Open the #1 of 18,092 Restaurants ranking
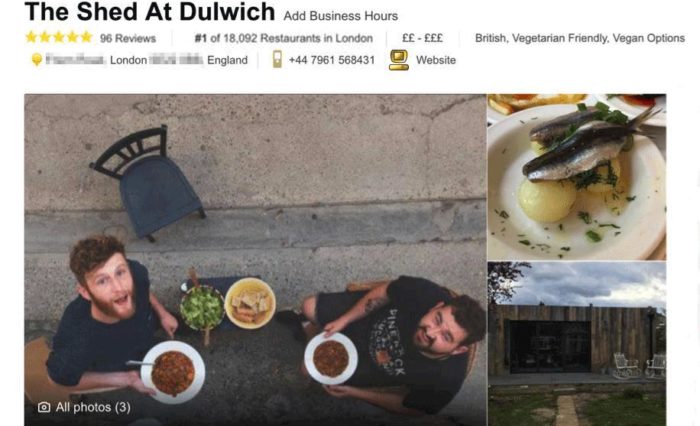 point(284,38)
